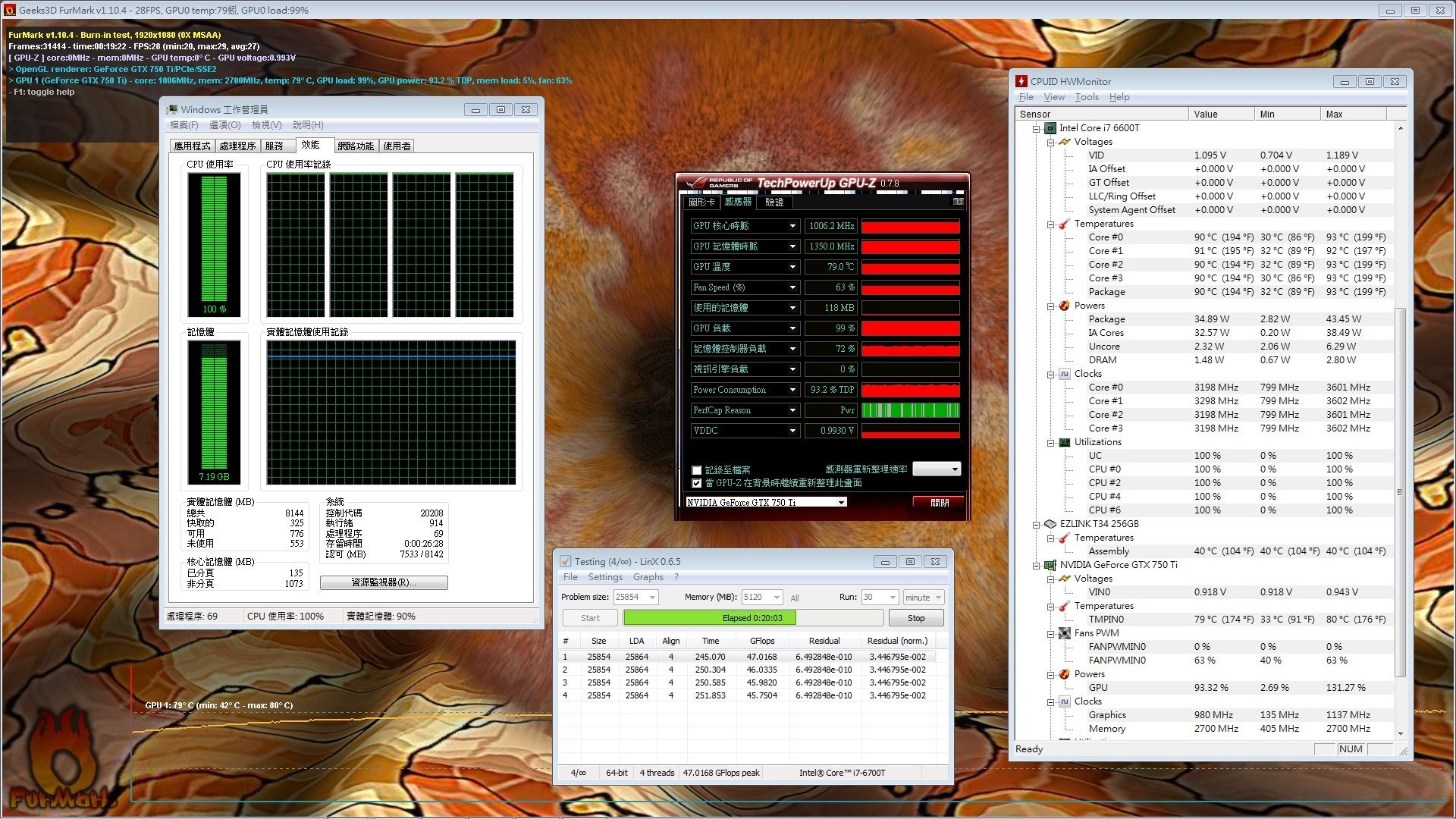This screenshot has width=1456, height=819.
Task: Click the NVIDIA GeForce GTX 750 Ti card icon
Action: [x=1050, y=565]
